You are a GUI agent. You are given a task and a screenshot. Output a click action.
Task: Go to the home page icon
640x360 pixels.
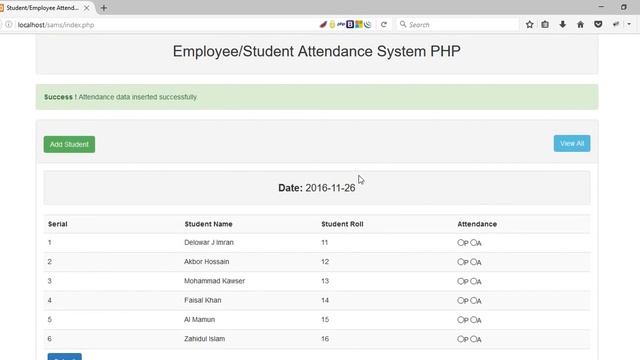click(x=580, y=24)
